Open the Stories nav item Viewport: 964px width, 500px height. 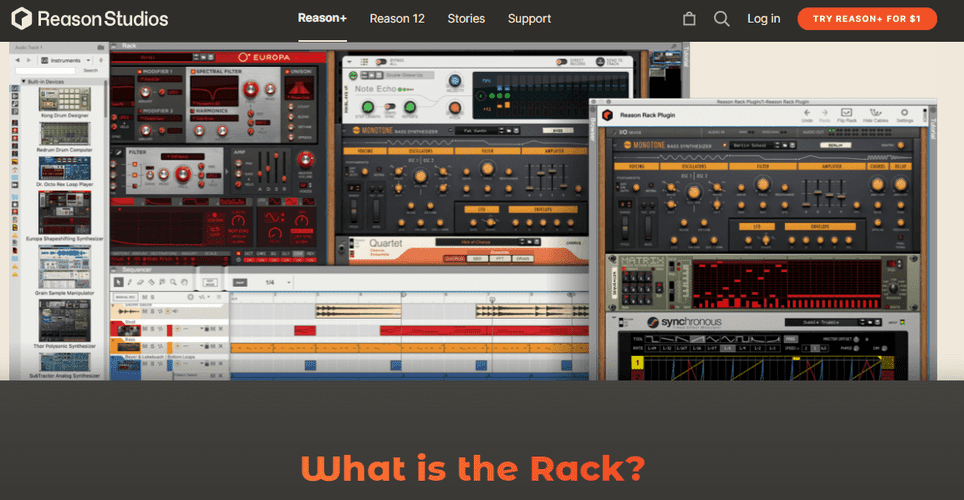tap(466, 18)
